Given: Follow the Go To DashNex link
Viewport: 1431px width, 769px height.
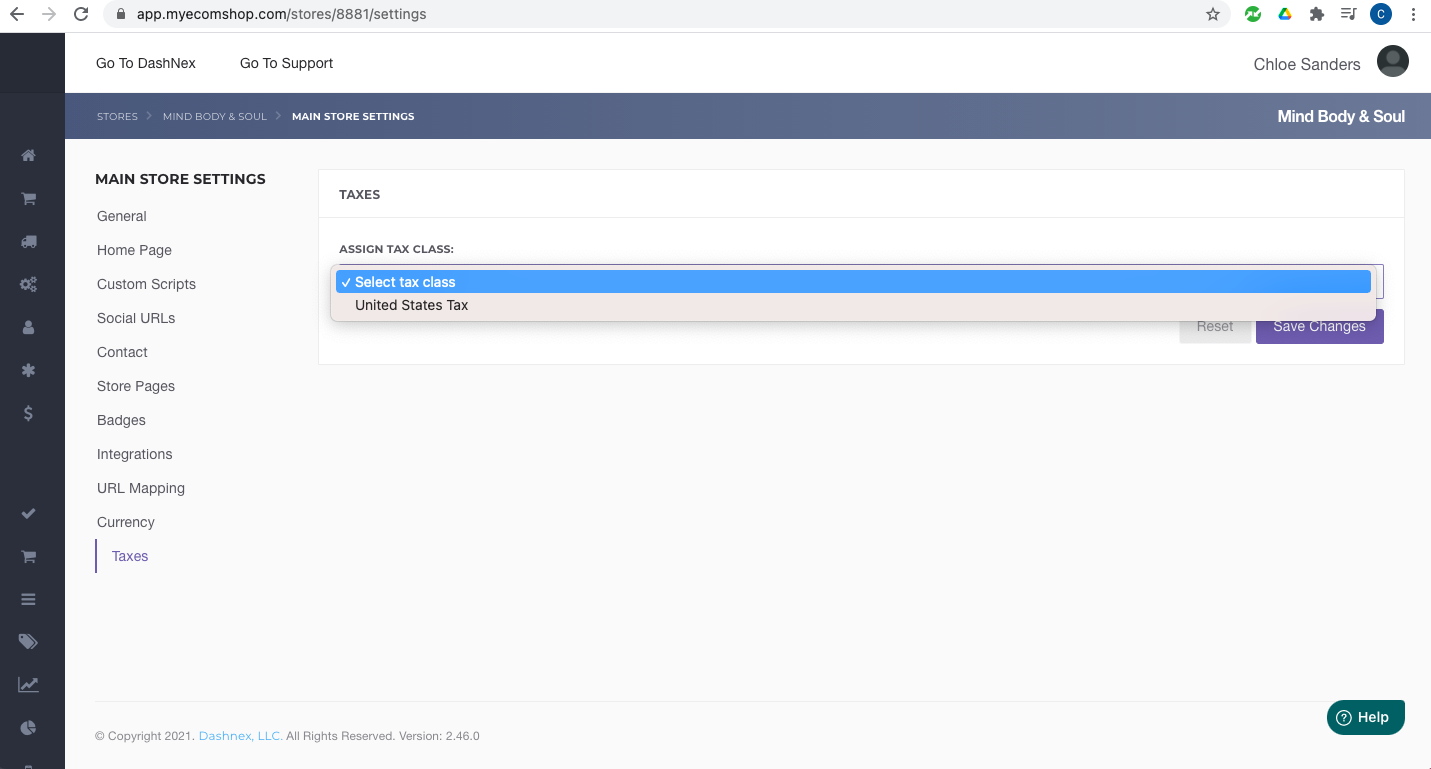Looking at the screenshot, I should [x=146, y=63].
